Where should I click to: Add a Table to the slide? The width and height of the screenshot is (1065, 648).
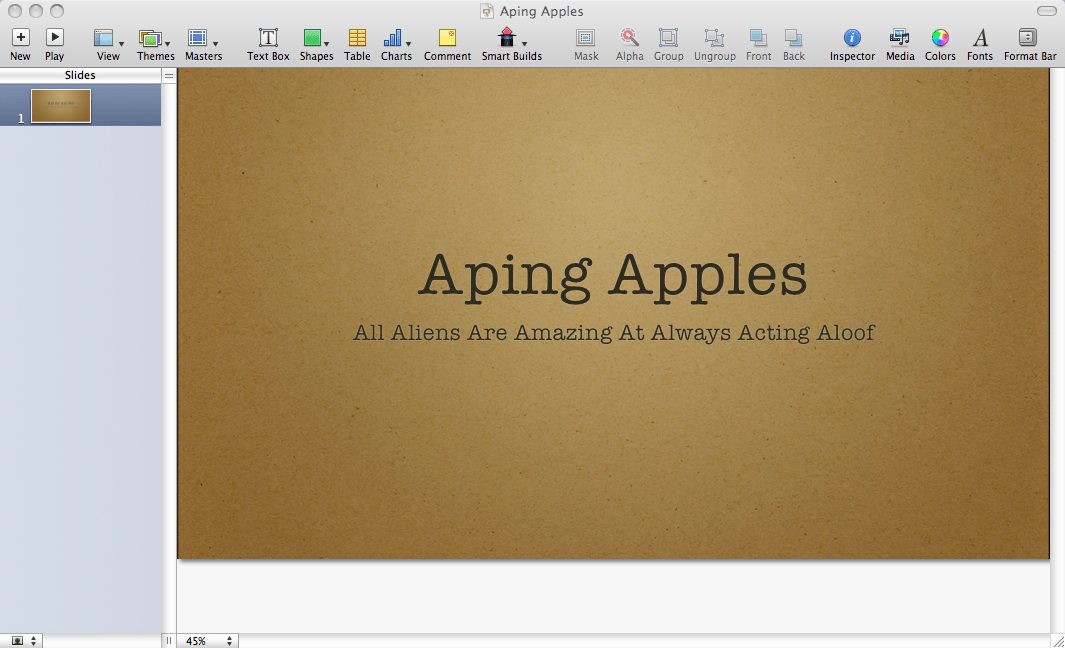(x=357, y=40)
